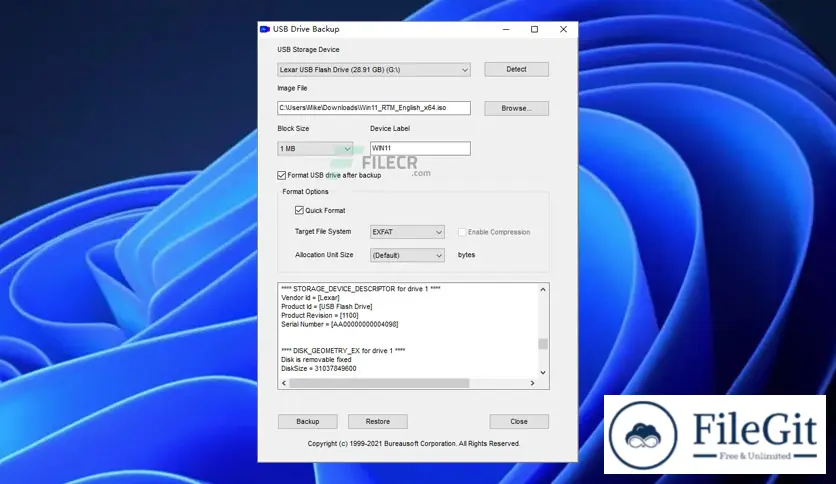The height and width of the screenshot is (484, 836).
Task: Click the USB Drive Backup app icon in title bar
Action: point(264,29)
